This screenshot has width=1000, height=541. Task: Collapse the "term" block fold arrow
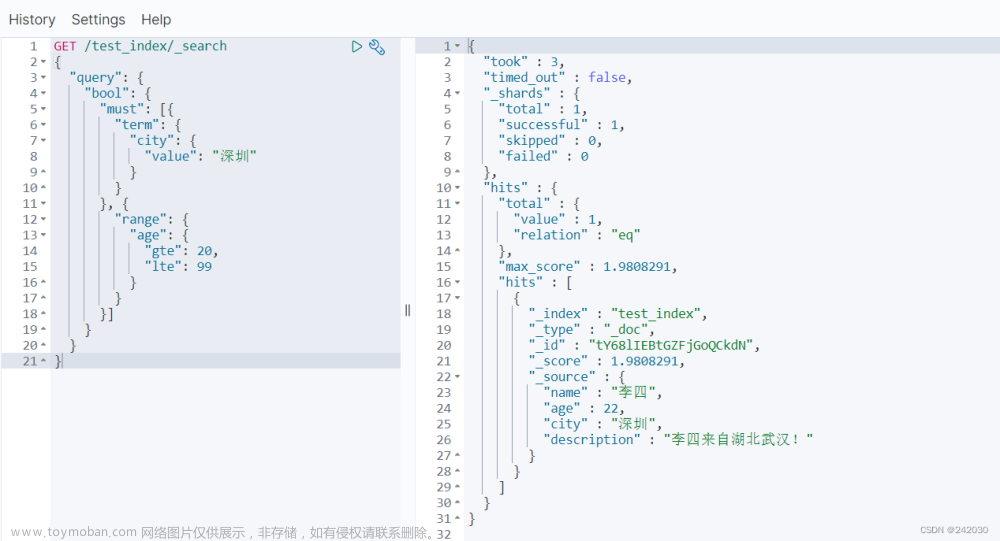(43, 125)
